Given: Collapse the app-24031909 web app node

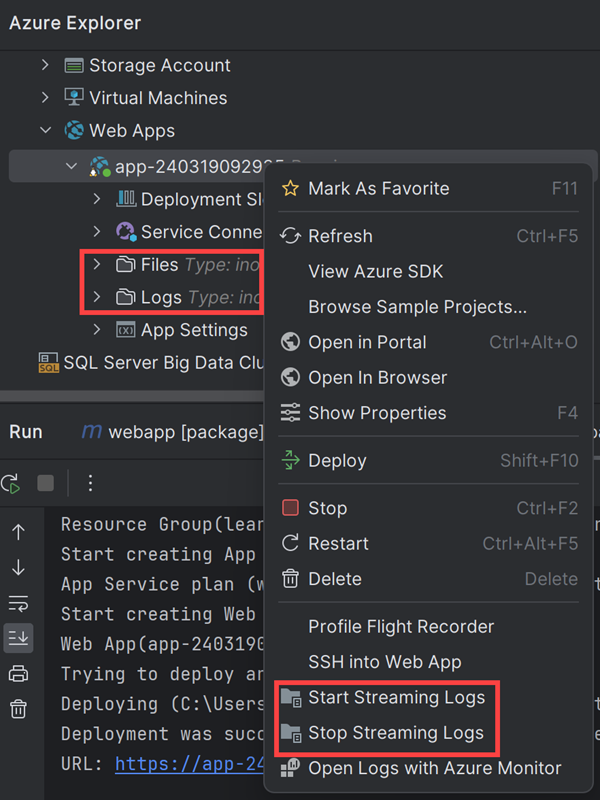Looking at the screenshot, I should [71, 166].
